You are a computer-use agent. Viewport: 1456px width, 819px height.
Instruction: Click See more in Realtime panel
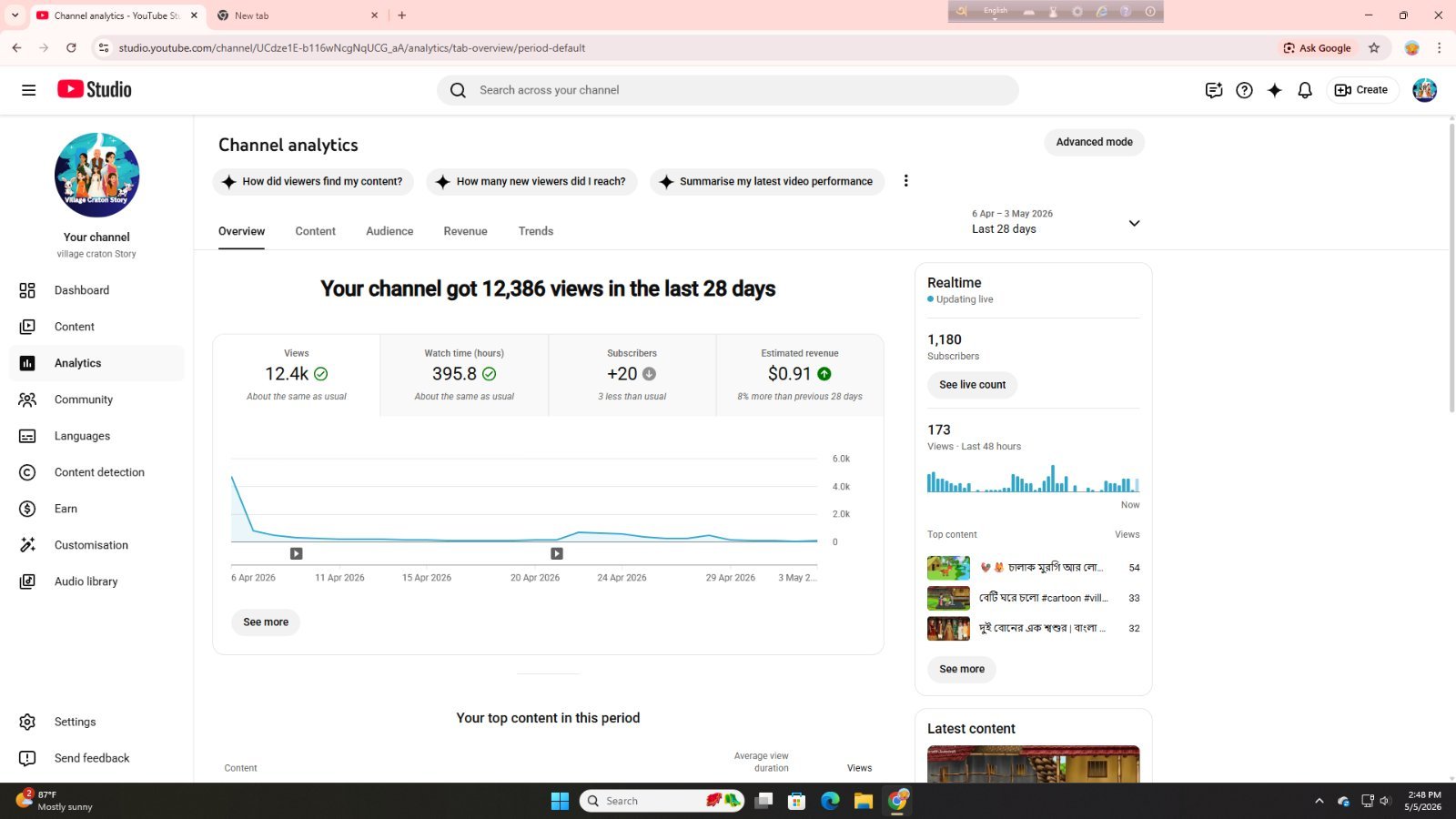[x=962, y=669]
